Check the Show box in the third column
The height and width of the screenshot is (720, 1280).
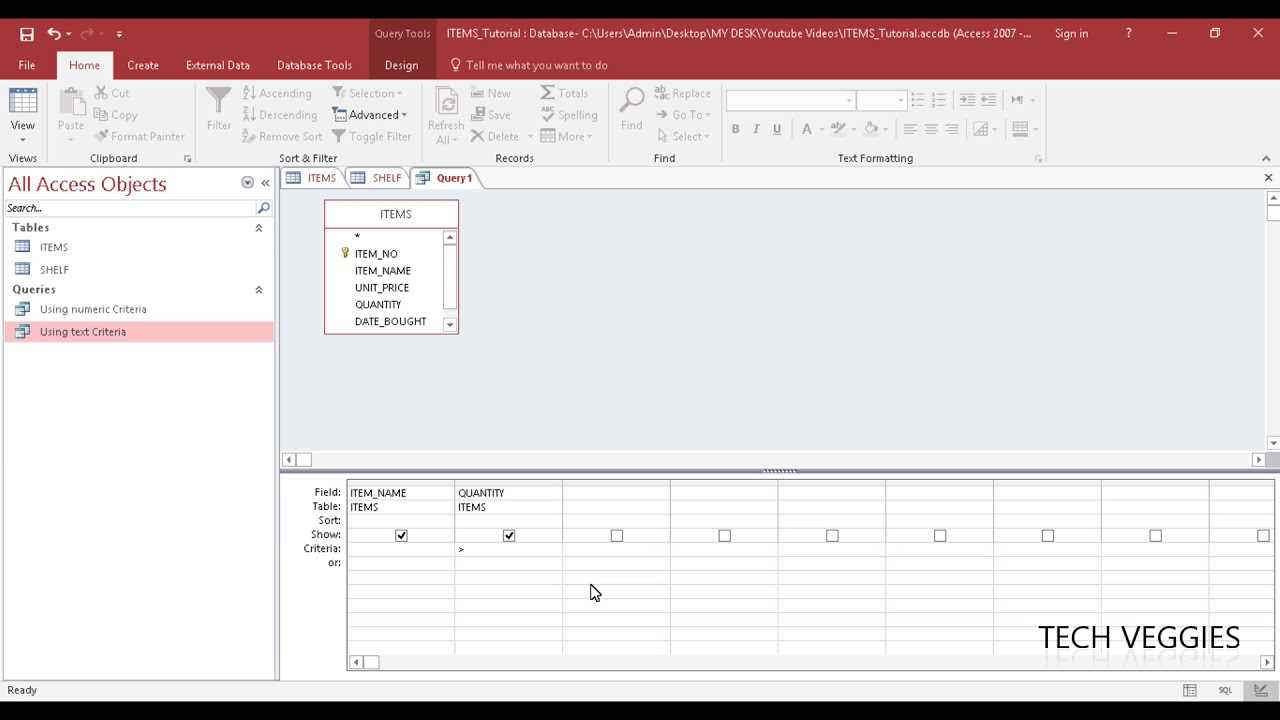616,535
